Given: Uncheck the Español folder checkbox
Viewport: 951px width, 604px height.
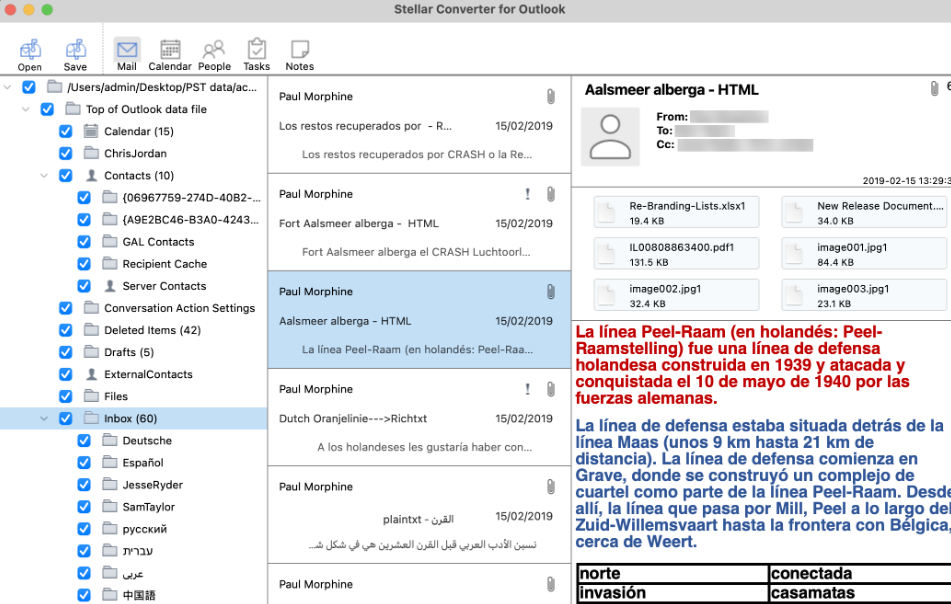Looking at the screenshot, I should [x=84, y=463].
